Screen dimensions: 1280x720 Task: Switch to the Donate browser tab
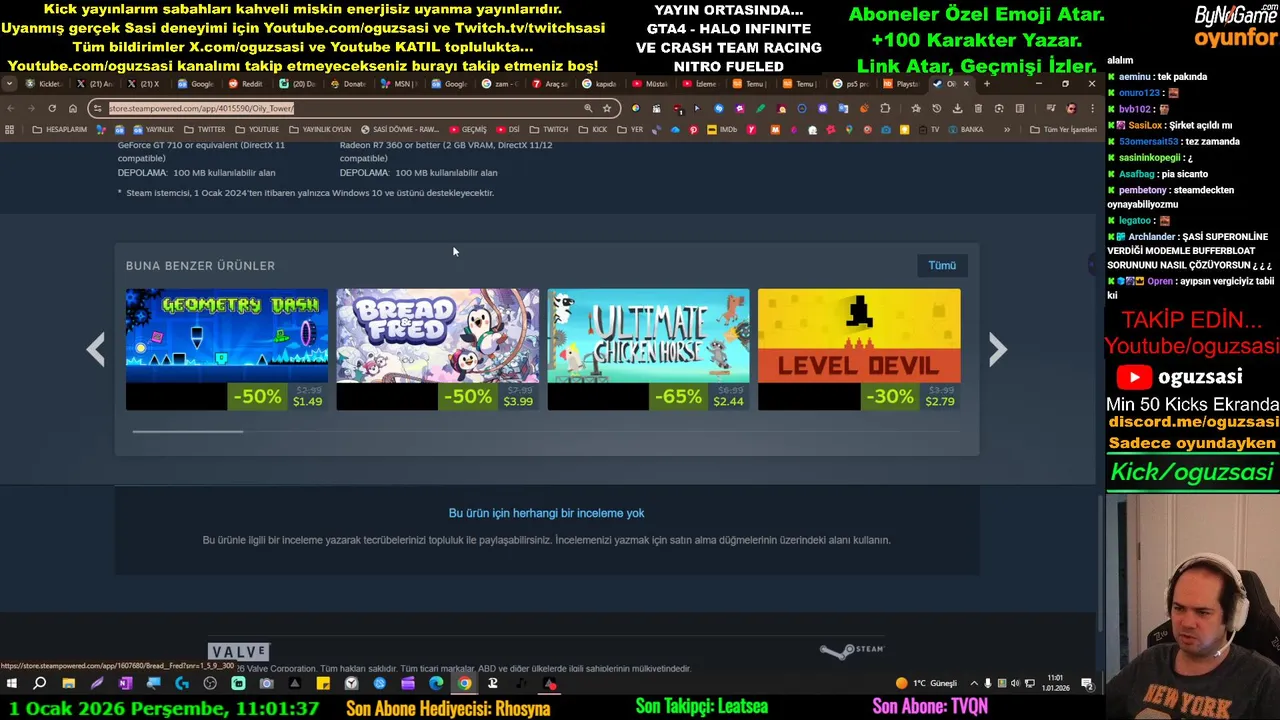[349, 84]
